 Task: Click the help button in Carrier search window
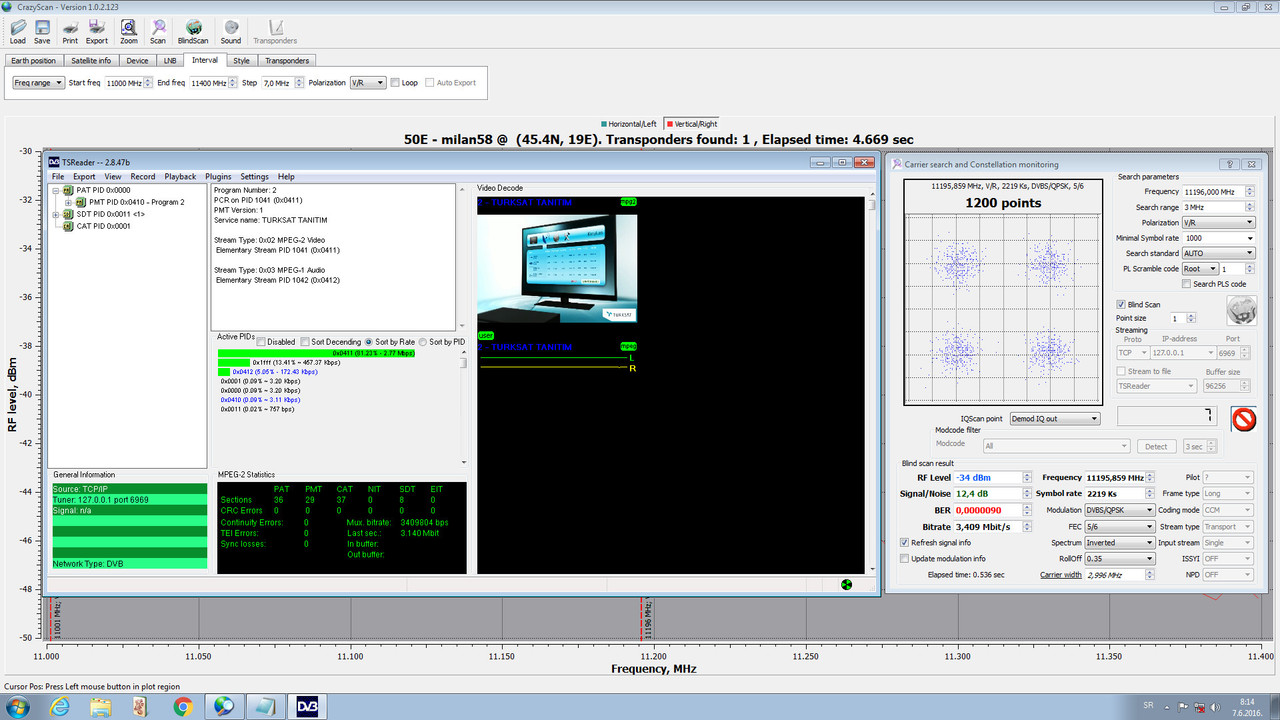(1231, 164)
